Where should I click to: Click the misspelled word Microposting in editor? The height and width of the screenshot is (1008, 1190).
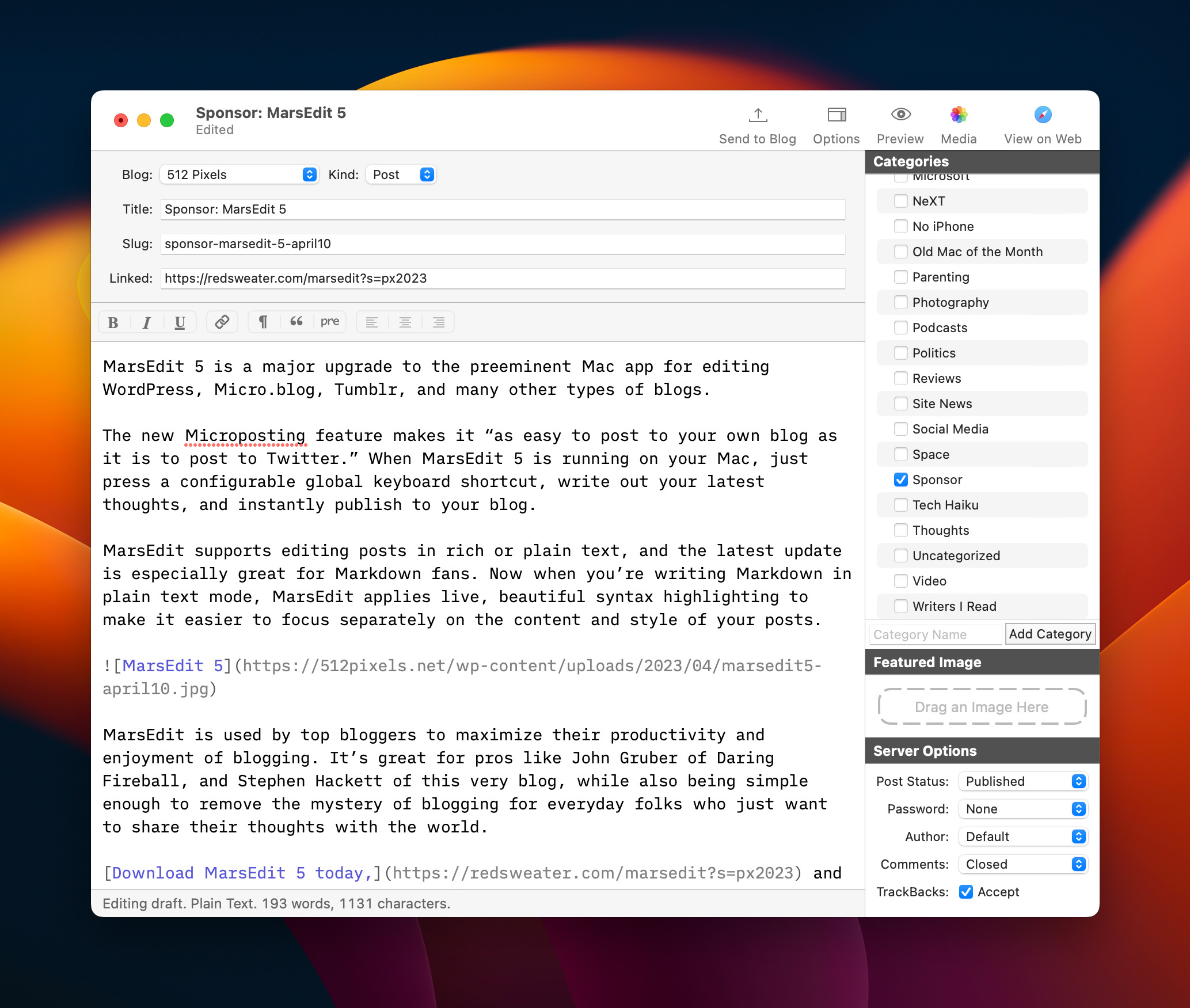[x=245, y=436]
